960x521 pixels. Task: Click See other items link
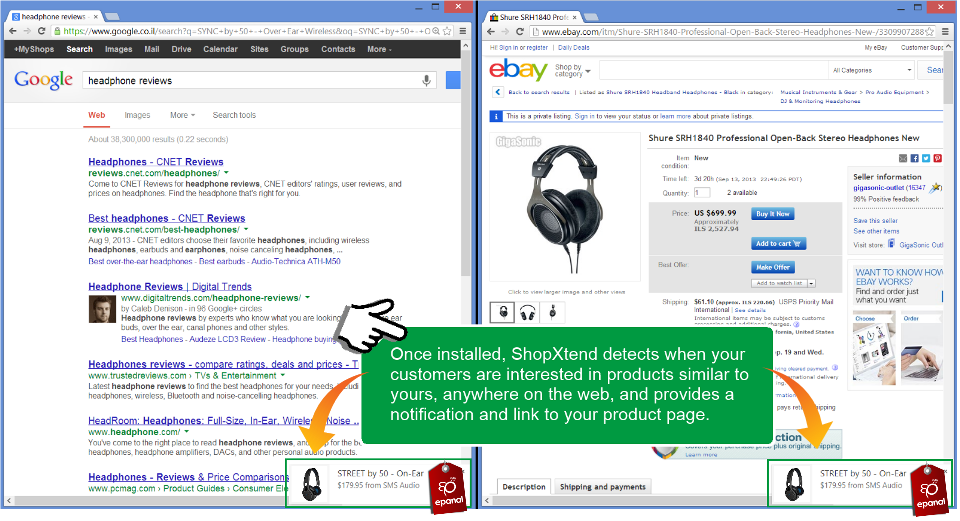coord(876,231)
